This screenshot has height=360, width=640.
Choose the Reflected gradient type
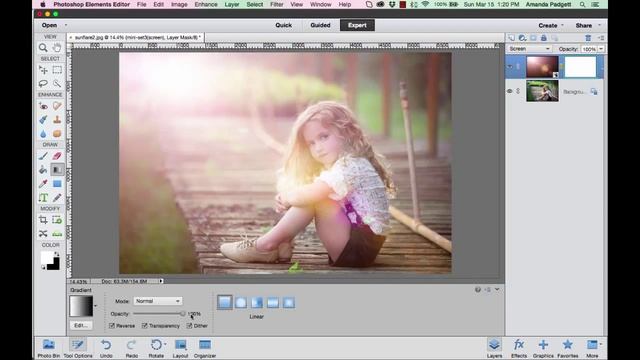click(273, 302)
